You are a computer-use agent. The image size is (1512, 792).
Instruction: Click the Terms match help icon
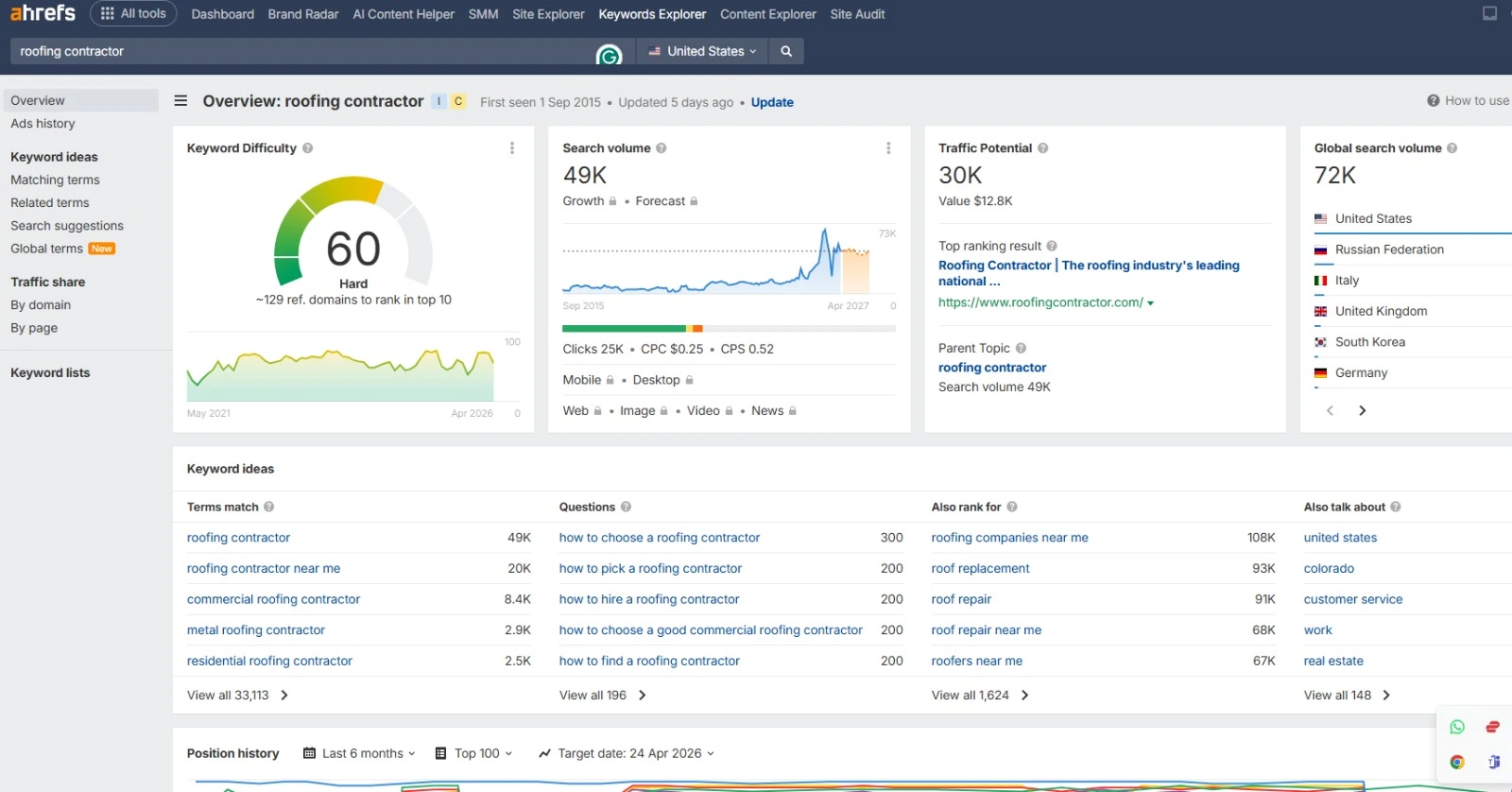[269, 507]
